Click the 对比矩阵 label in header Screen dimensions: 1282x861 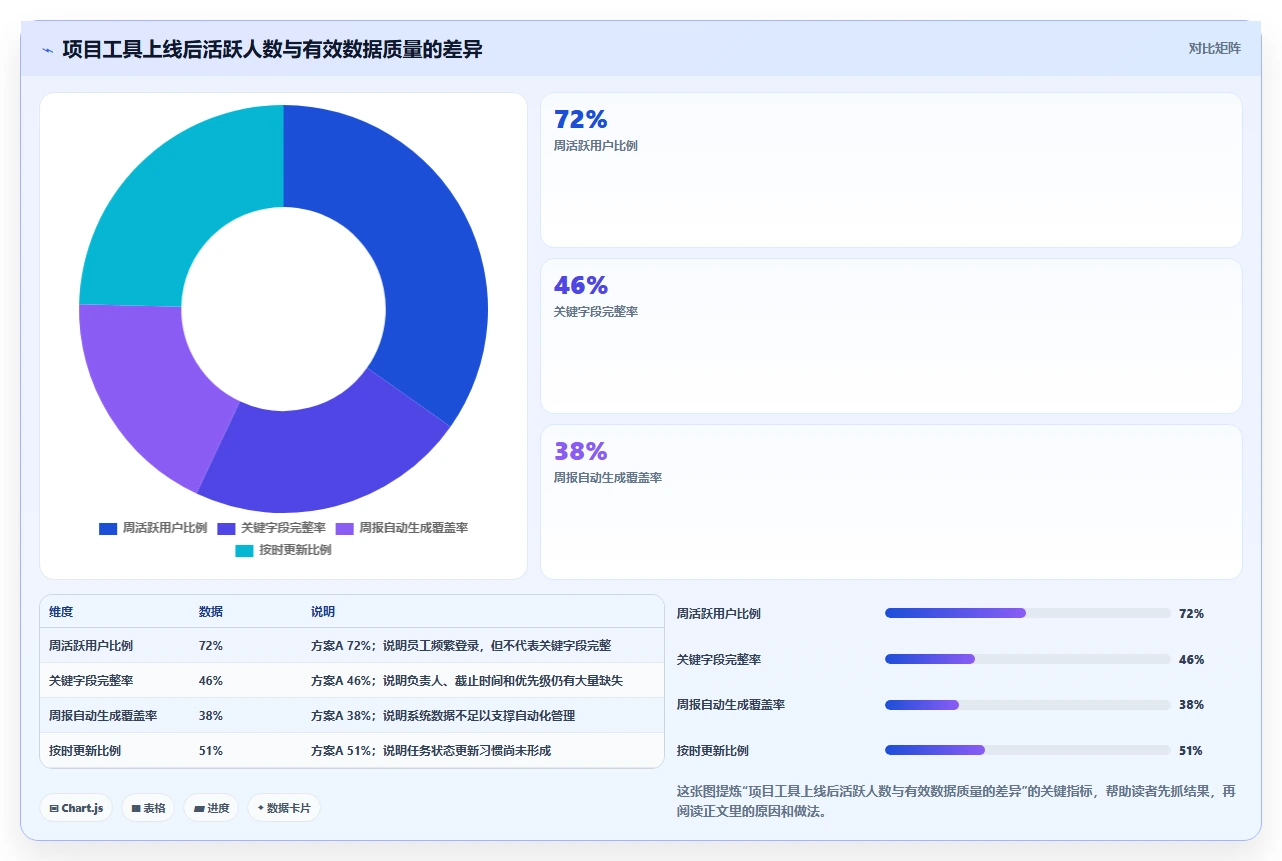pos(1214,48)
